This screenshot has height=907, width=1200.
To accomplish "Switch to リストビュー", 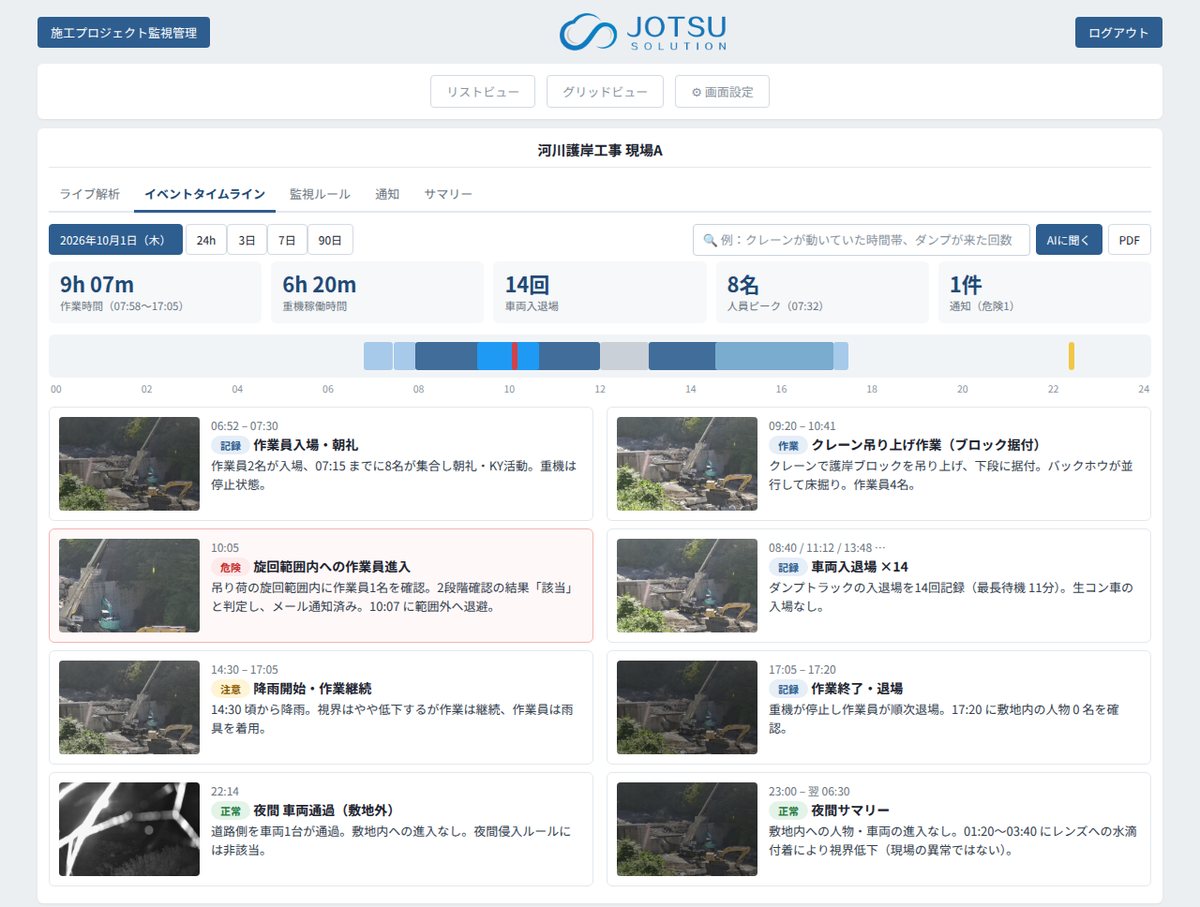I will coord(483,92).
